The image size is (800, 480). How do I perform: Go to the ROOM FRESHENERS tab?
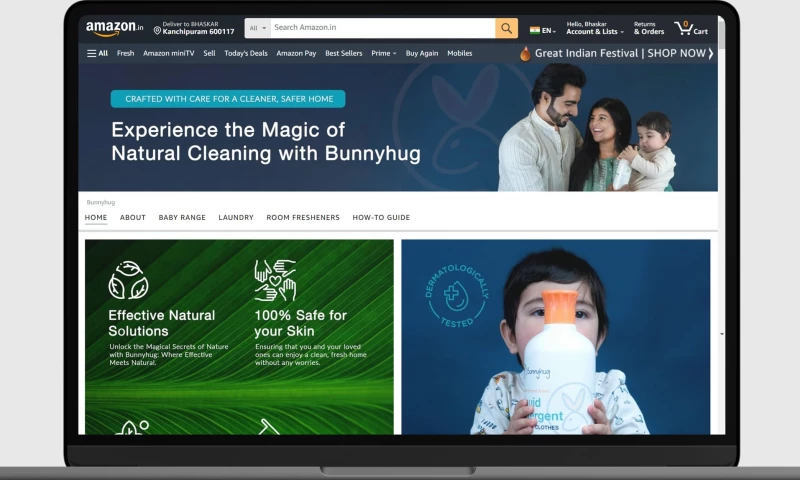click(303, 217)
